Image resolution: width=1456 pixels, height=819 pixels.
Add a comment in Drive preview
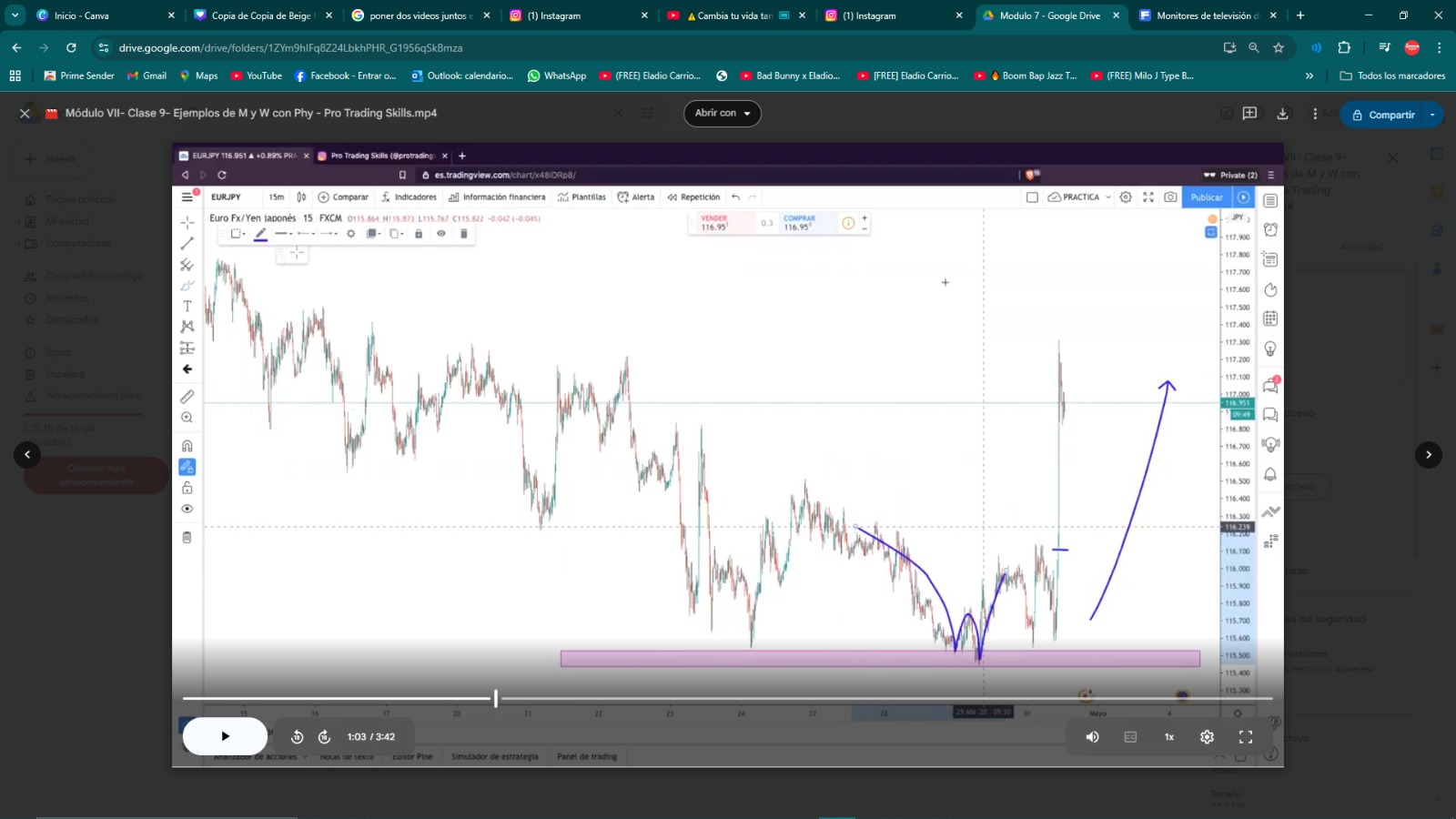(1249, 114)
